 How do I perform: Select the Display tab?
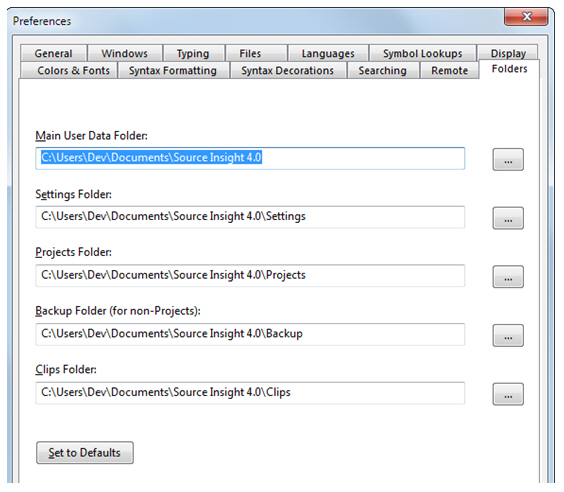(508, 53)
